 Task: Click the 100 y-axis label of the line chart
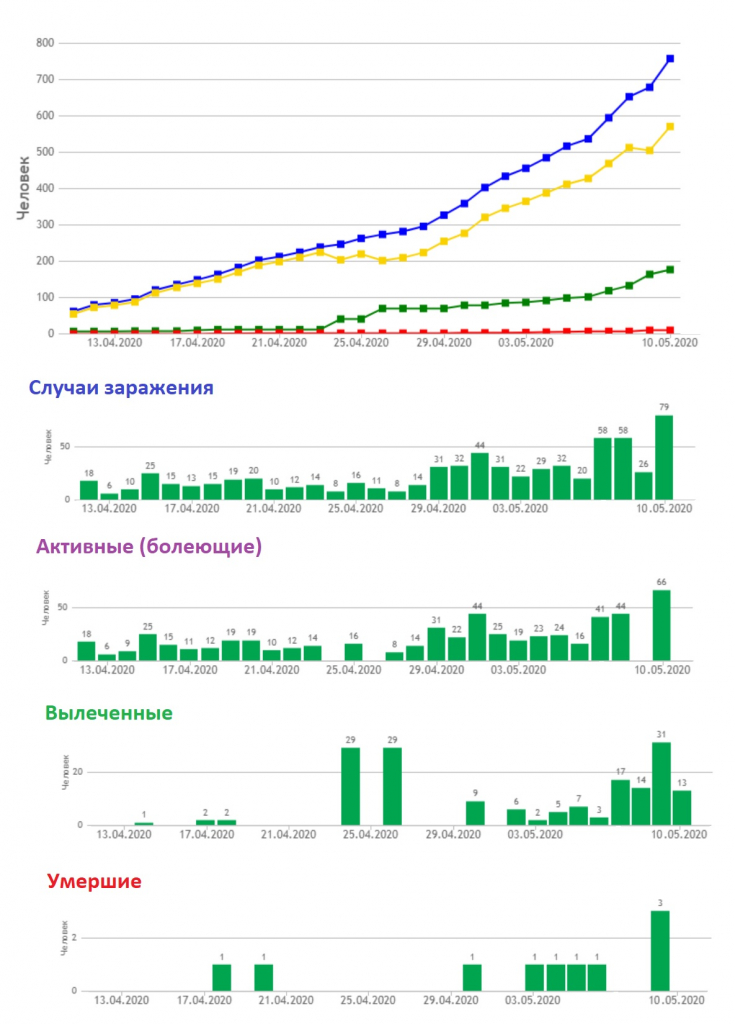[45, 297]
